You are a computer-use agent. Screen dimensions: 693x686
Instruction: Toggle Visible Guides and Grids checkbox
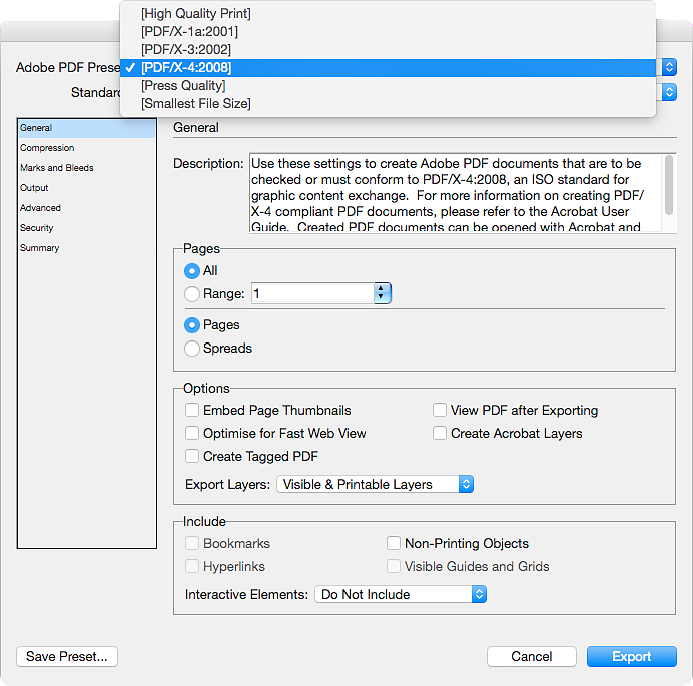coord(394,566)
